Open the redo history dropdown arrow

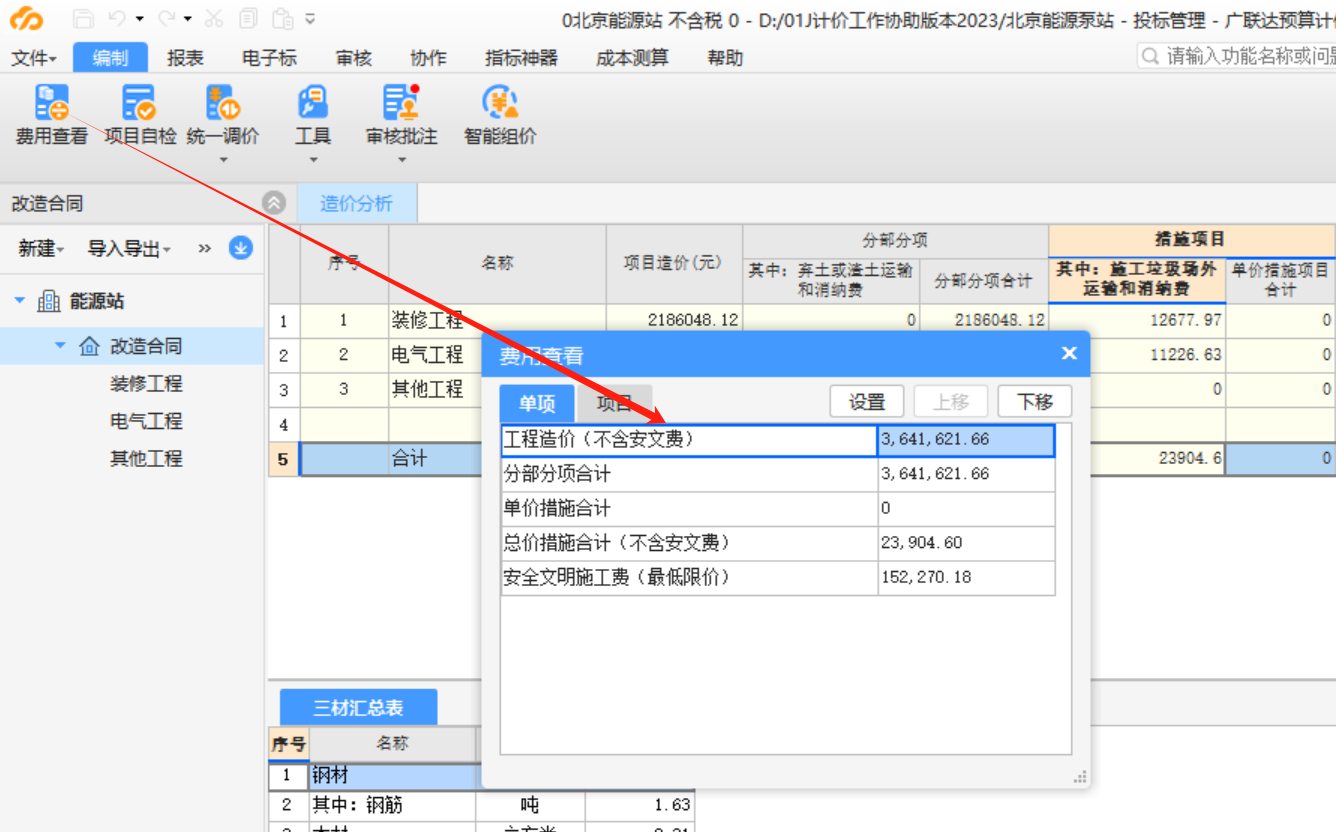(188, 19)
